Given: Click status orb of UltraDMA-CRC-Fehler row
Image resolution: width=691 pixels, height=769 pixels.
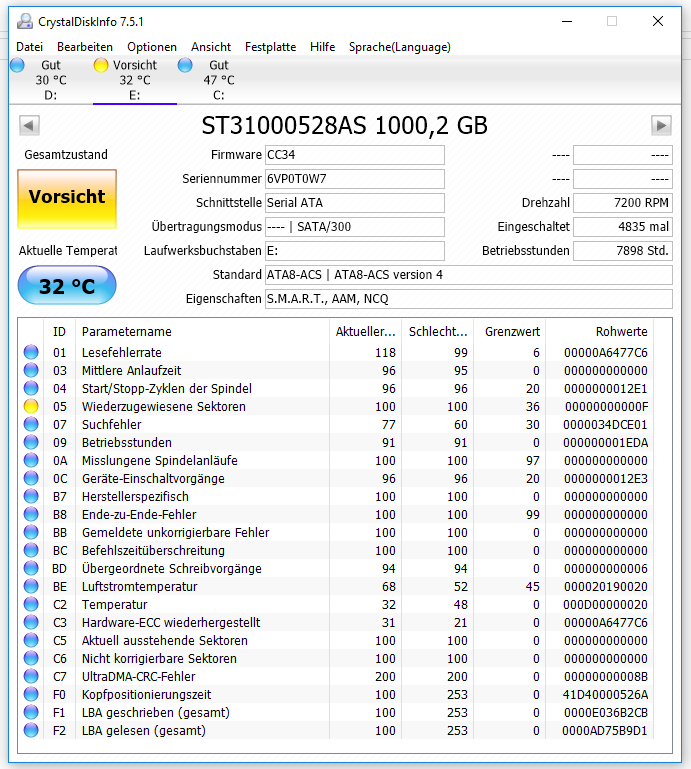Looking at the screenshot, I should tap(31, 676).
